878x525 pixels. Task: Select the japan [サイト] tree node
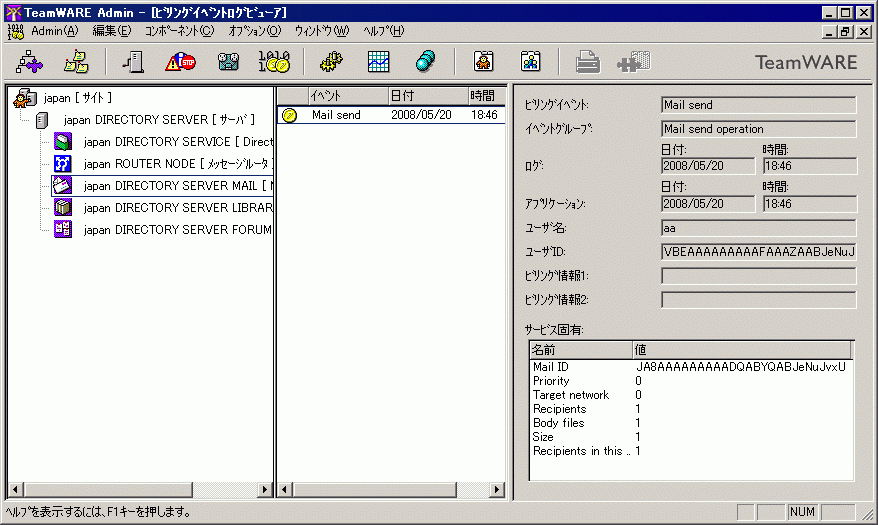tap(77, 98)
